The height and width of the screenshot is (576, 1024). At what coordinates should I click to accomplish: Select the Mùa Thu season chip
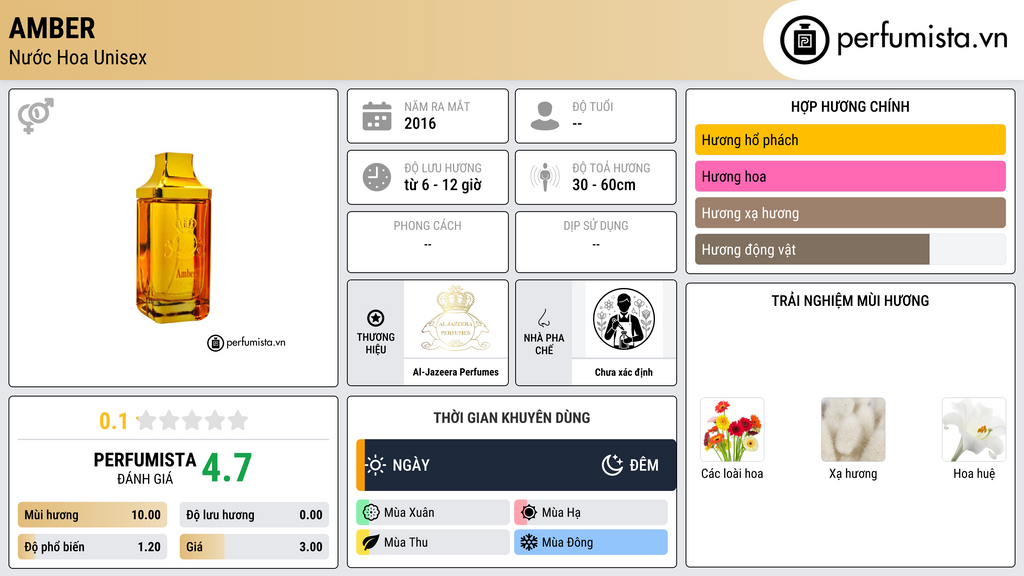tap(433, 542)
